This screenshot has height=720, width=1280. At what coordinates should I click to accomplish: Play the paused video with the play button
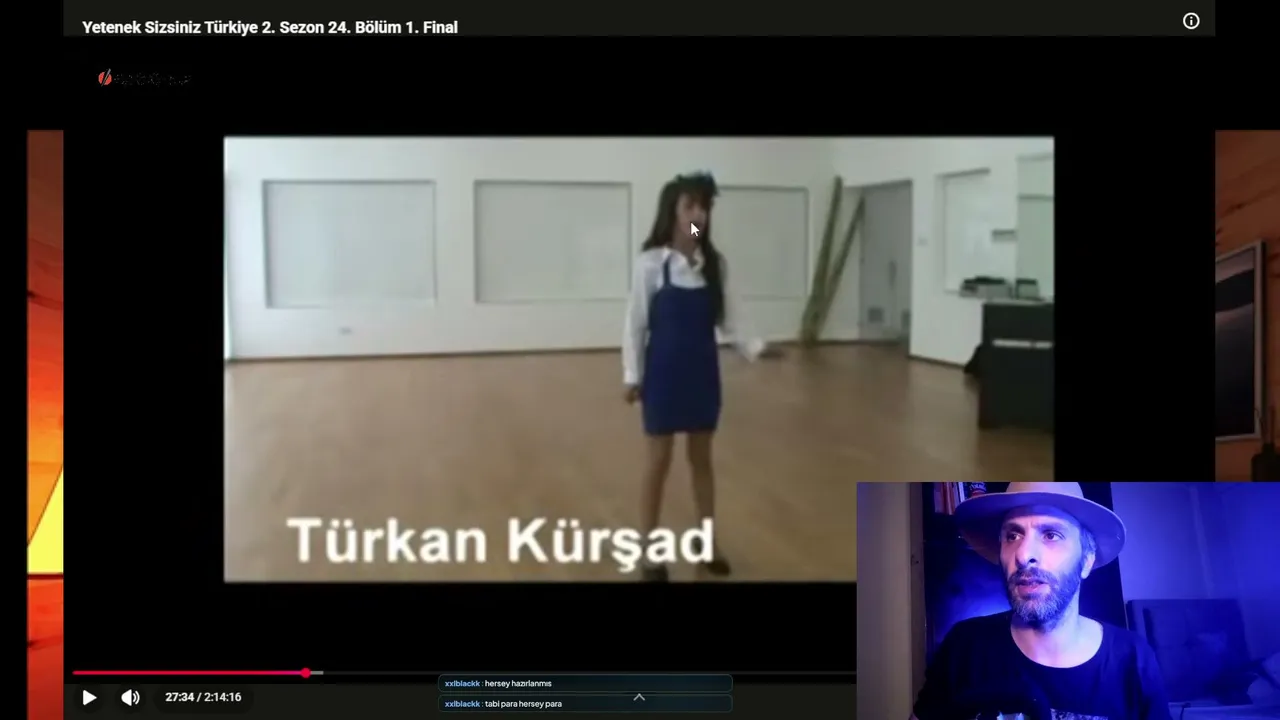[89, 697]
